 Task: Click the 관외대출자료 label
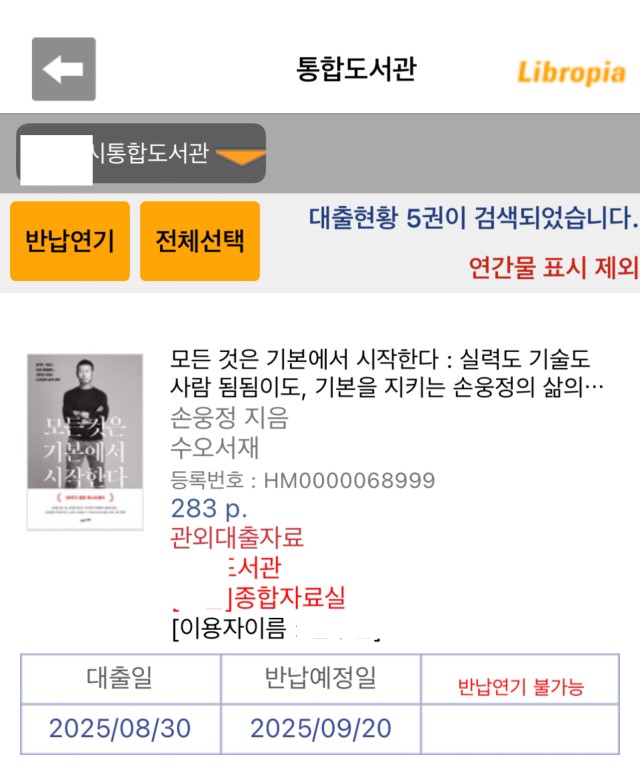click(237, 538)
